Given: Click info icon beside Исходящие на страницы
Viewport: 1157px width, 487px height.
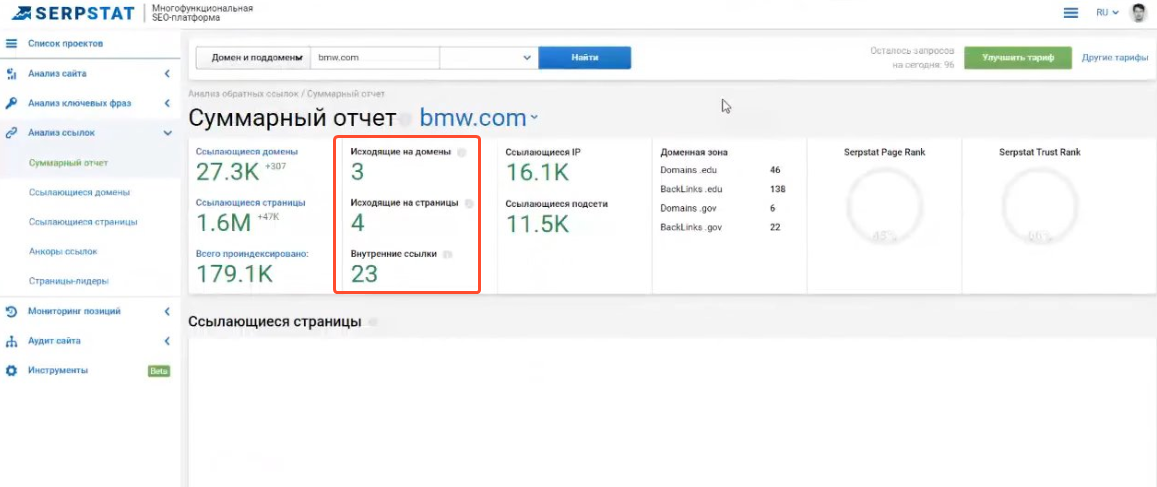Looking at the screenshot, I should pos(469,203).
